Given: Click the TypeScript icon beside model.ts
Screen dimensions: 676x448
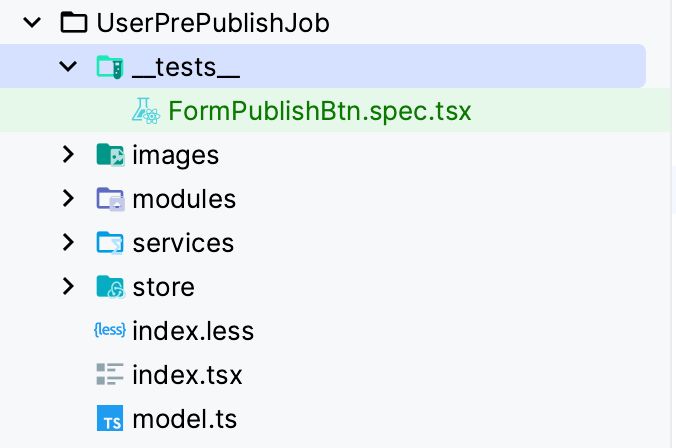Looking at the screenshot, I should click(x=109, y=419).
